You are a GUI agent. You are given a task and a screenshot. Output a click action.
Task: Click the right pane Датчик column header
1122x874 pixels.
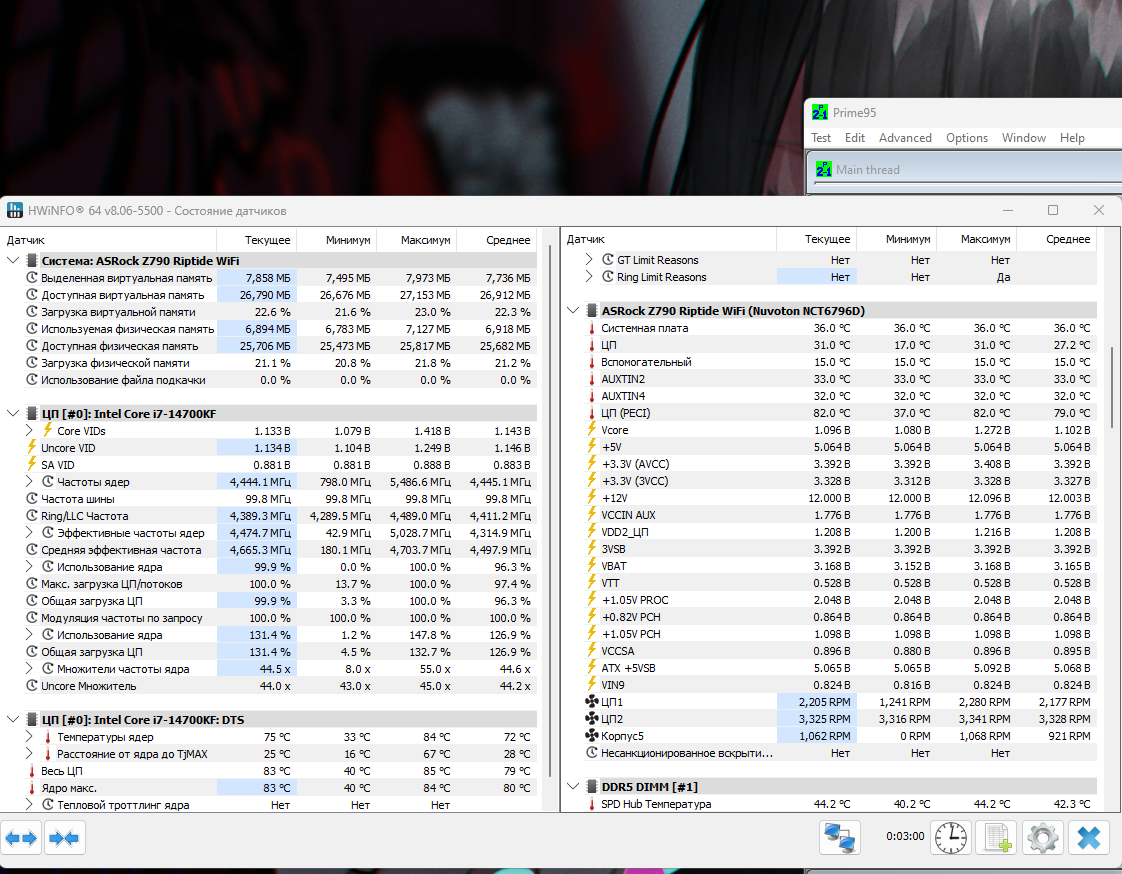tap(668, 239)
